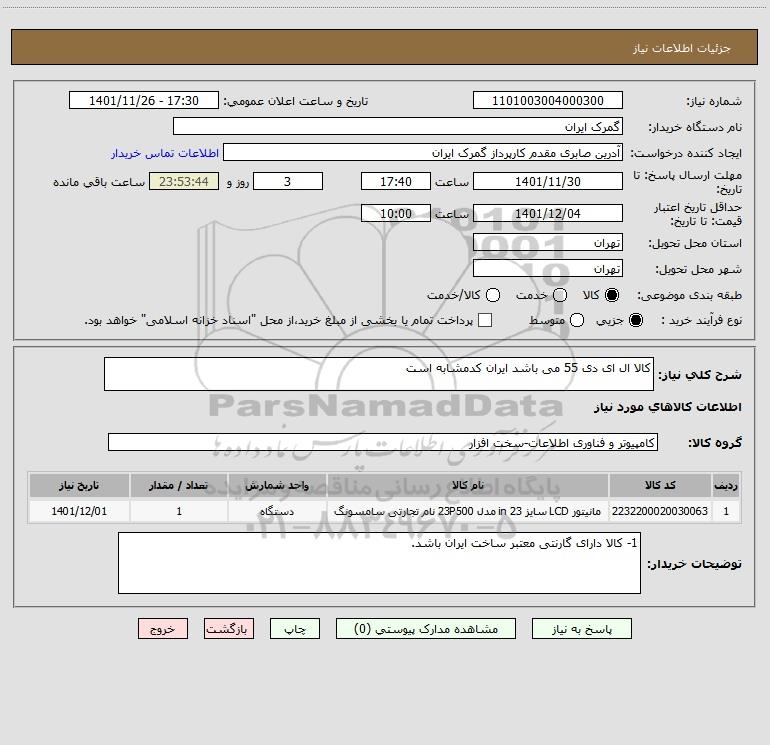Click the توضیحات خریدار text area
Viewport: 770px width, 745px height.
point(379,563)
